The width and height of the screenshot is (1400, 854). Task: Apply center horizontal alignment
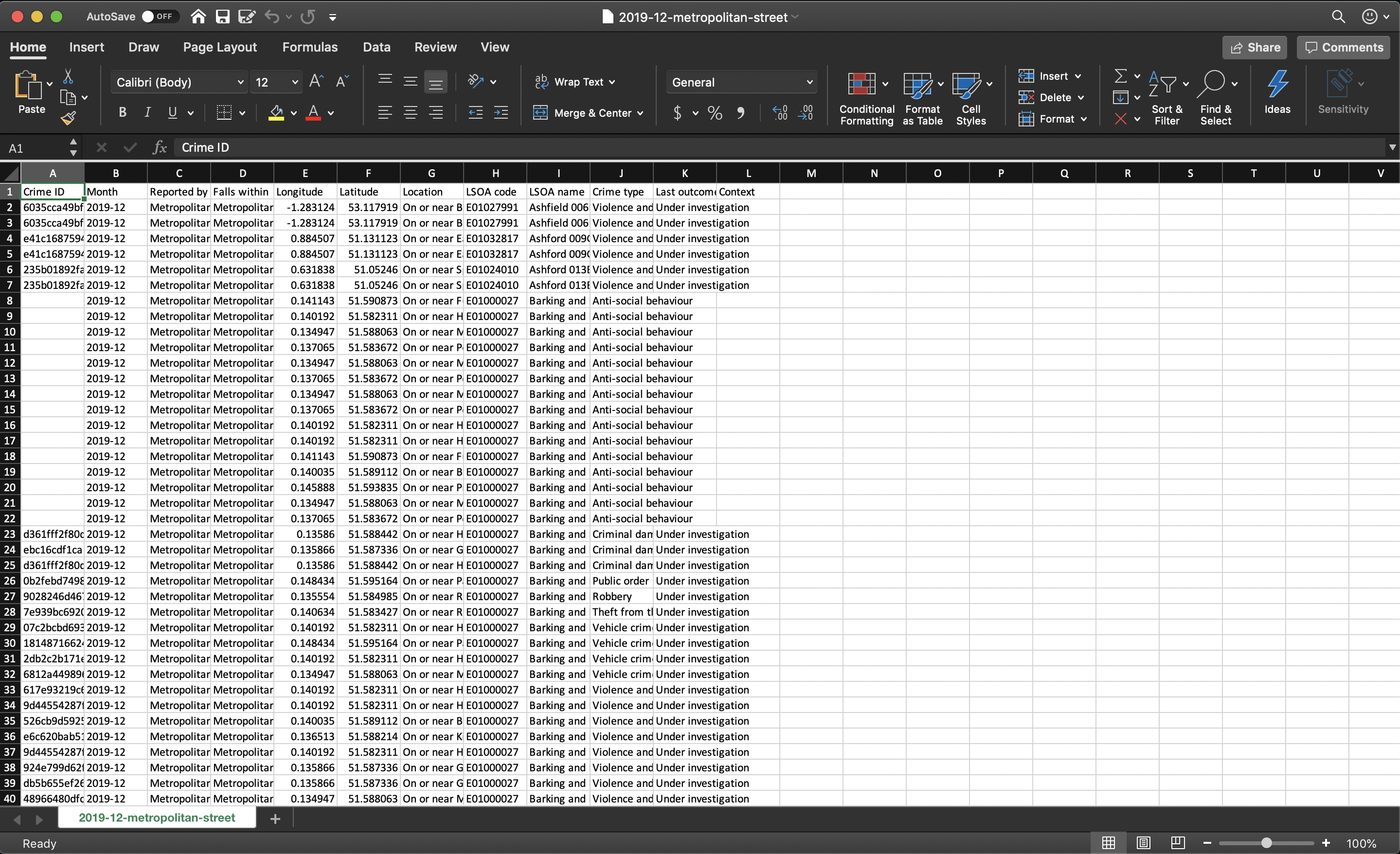pos(410,112)
